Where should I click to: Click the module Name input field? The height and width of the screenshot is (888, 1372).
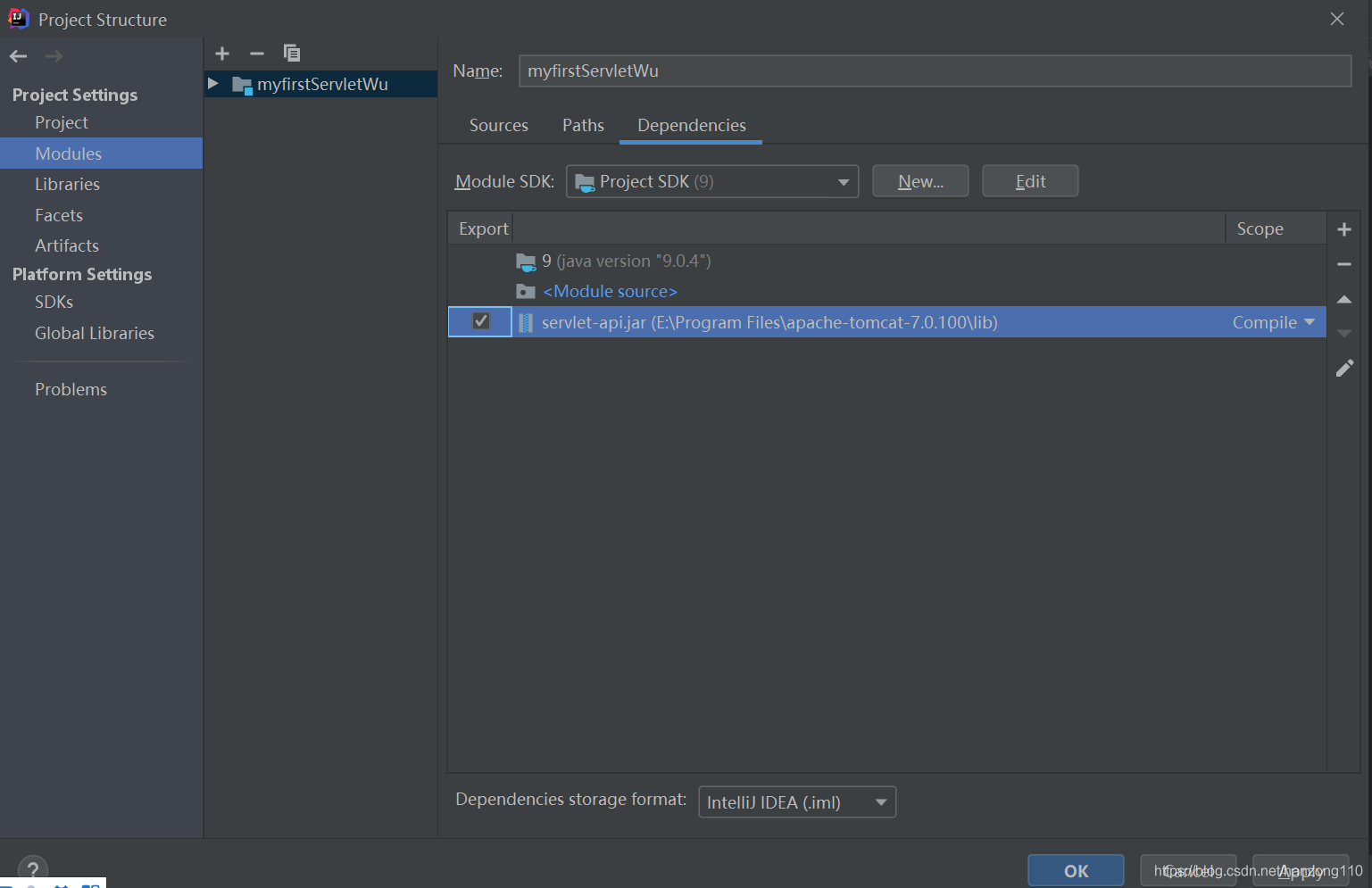935,71
